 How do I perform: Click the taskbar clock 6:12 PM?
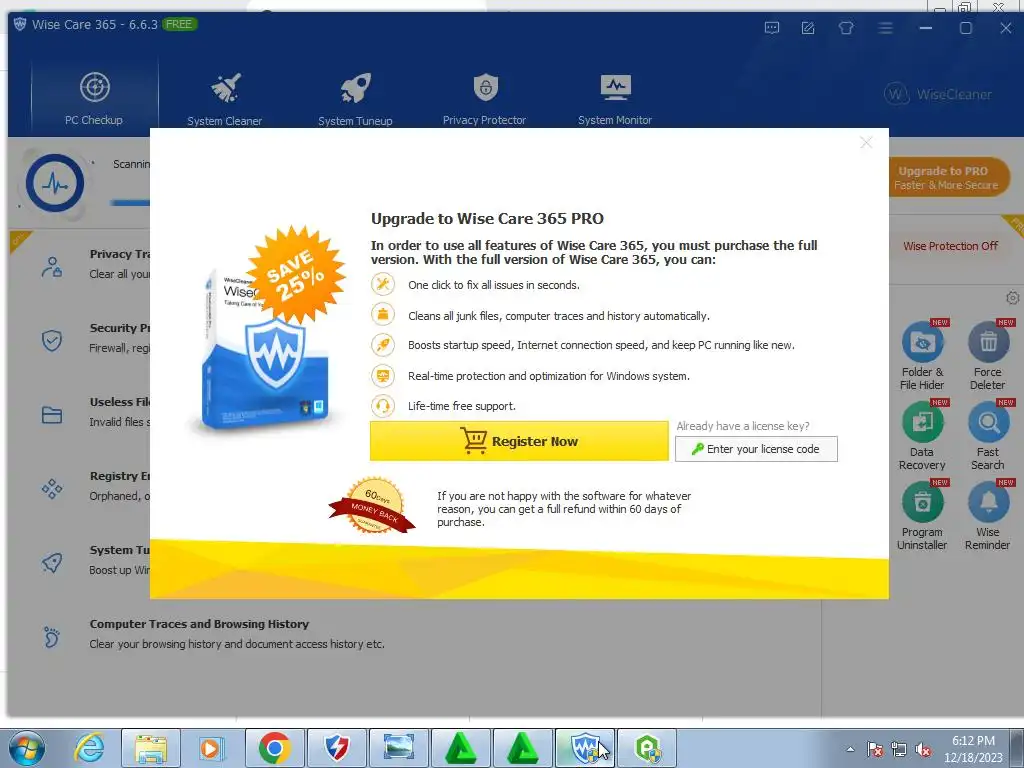973,749
